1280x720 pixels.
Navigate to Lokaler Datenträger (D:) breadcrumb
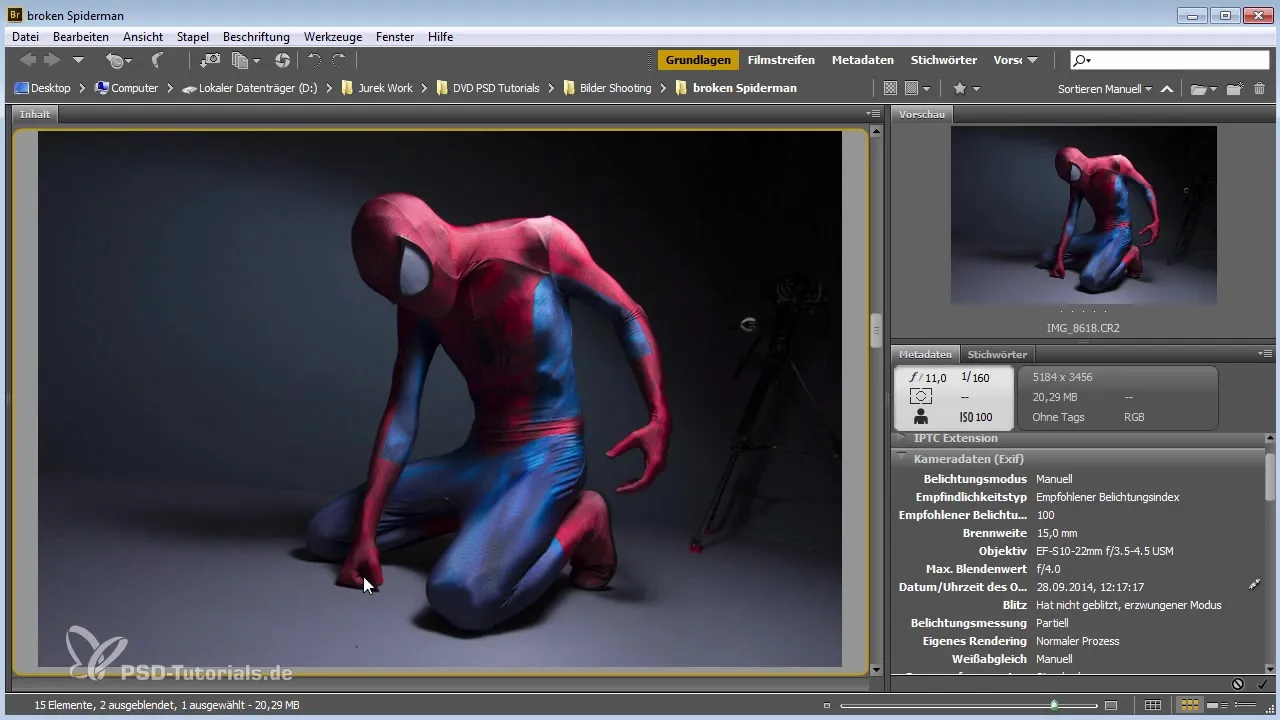coord(250,88)
